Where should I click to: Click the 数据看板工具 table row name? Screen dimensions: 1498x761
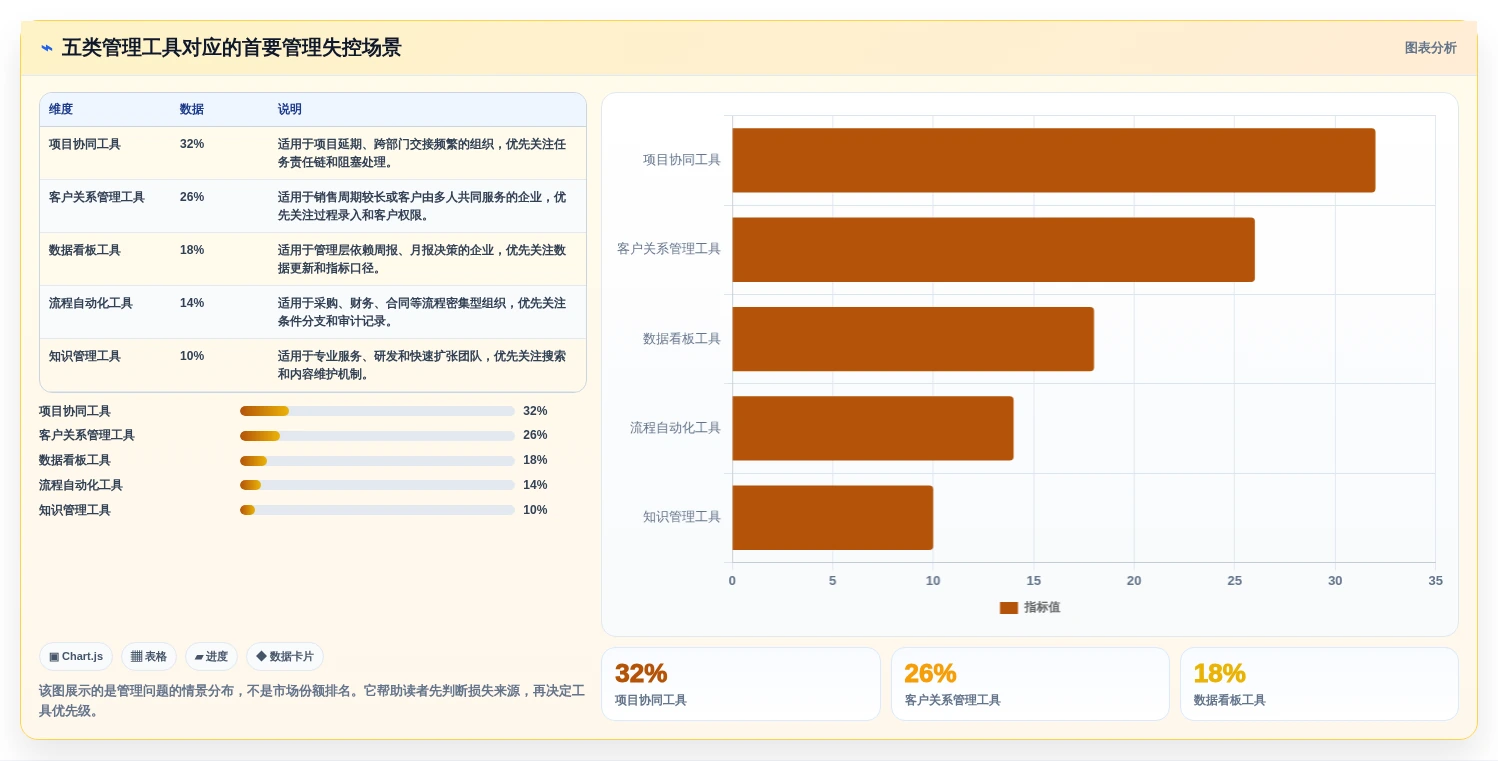coord(85,250)
